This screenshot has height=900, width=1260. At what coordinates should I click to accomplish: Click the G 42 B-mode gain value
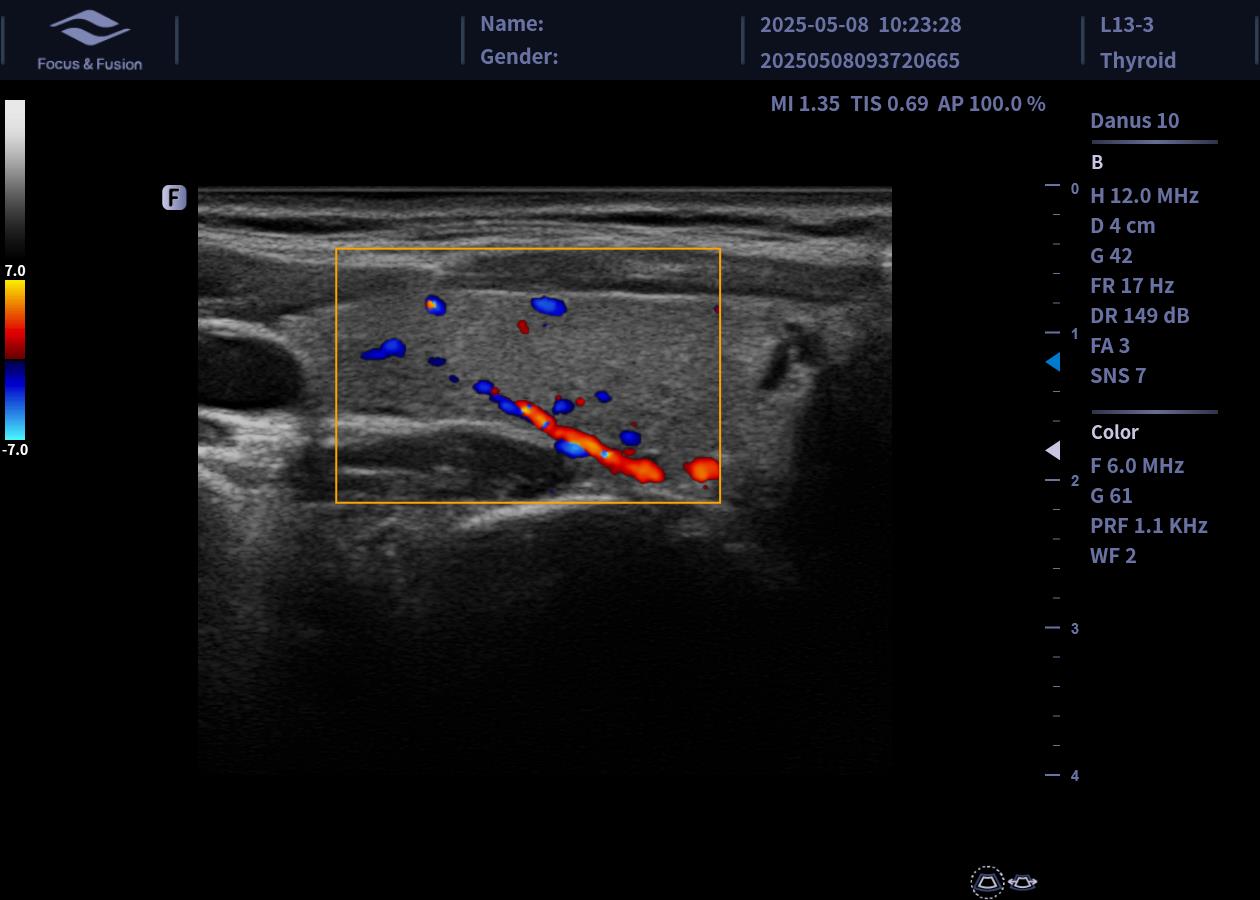click(1111, 255)
